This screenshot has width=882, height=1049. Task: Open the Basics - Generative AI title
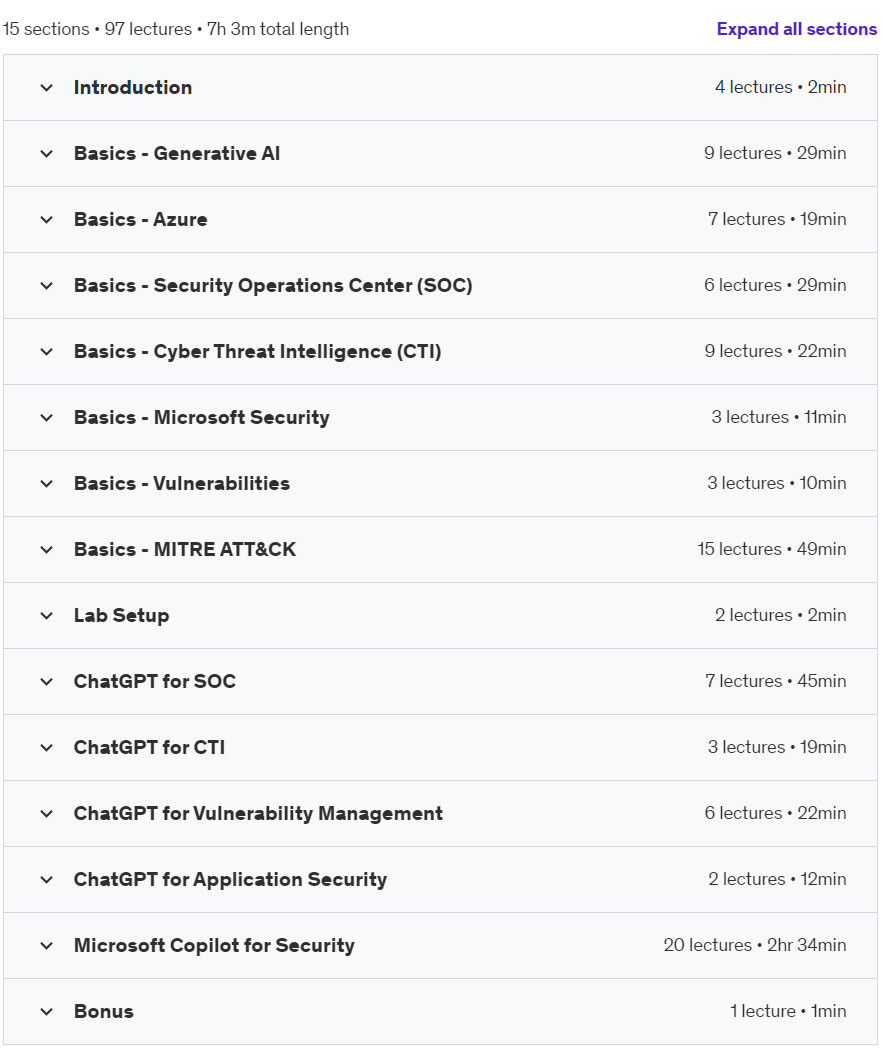click(177, 154)
